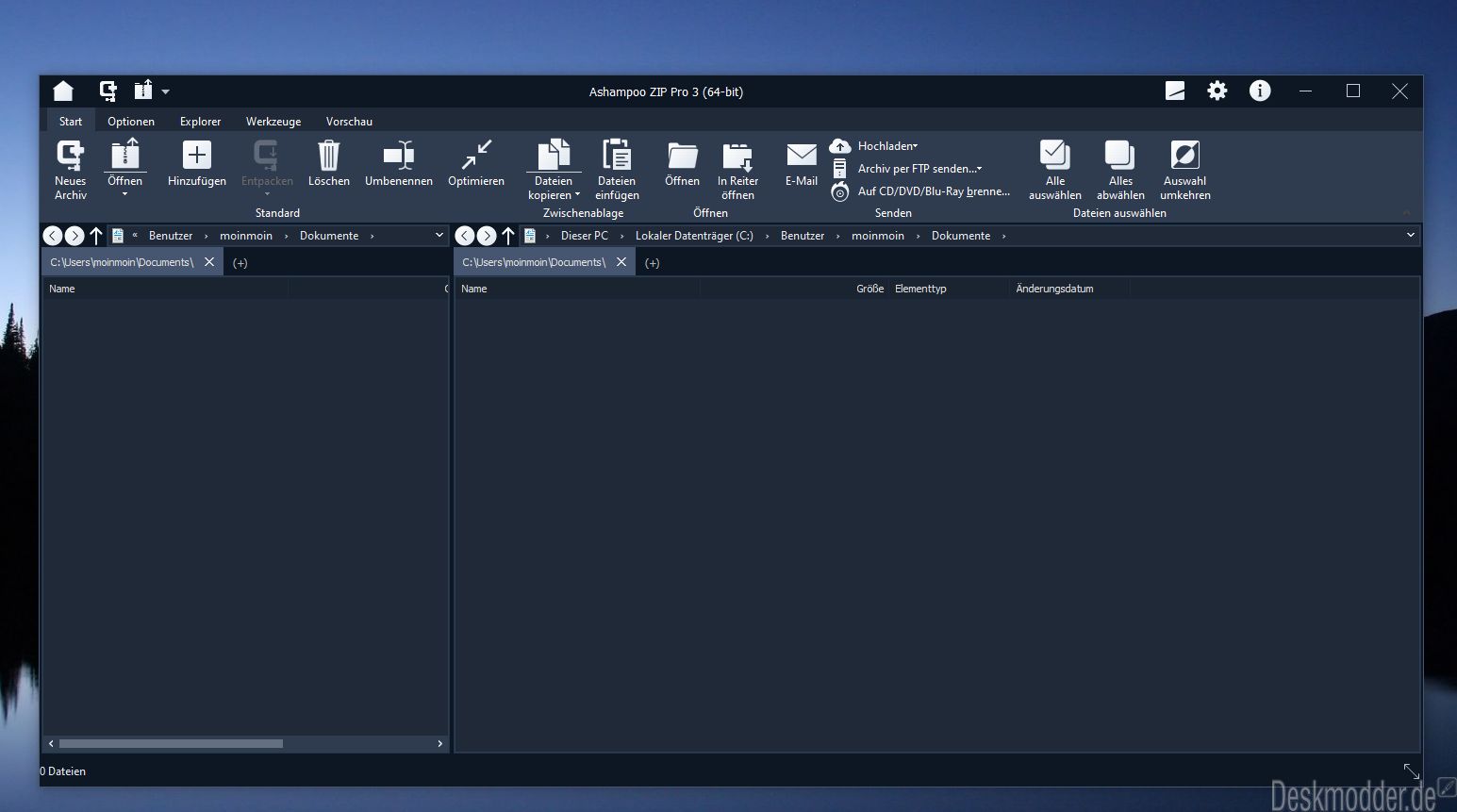The width and height of the screenshot is (1457, 812).
Task: Create a new archive with Neues Archiv
Action: [x=71, y=170]
